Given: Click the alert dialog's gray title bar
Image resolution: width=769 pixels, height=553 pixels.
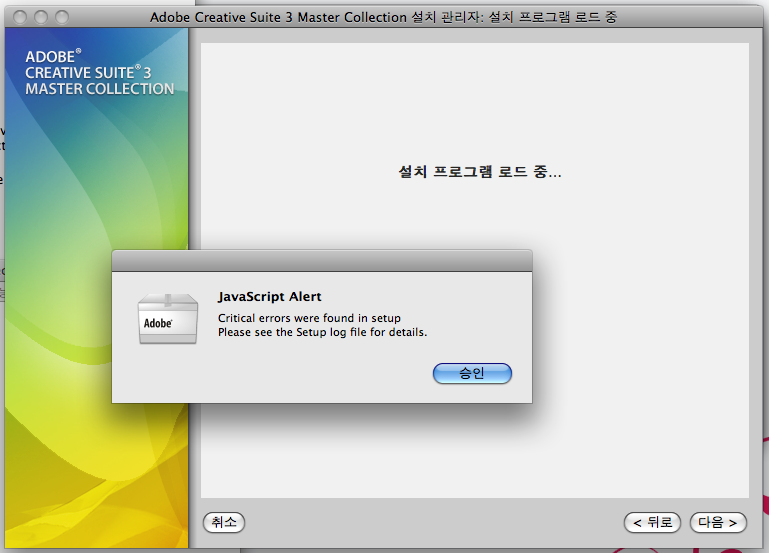Looking at the screenshot, I should (321, 260).
